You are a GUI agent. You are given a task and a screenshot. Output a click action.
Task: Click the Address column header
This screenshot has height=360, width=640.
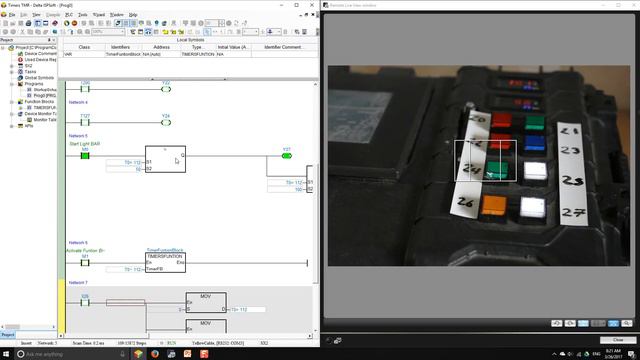tap(161, 47)
